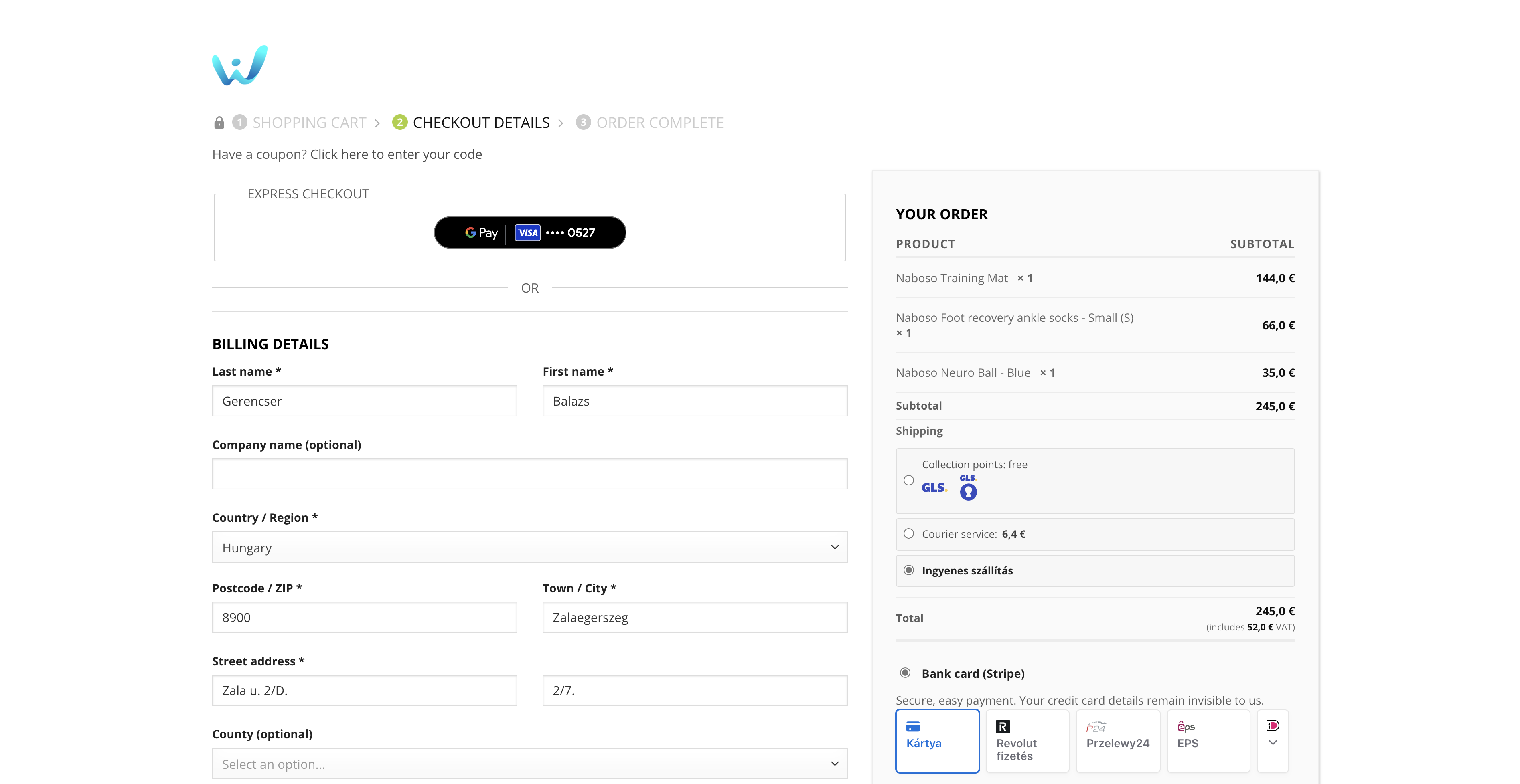The height and width of the screenshot is (784, 1520).
Task: Focus the Postcode / ZIP field
Action: click(365, 618)
